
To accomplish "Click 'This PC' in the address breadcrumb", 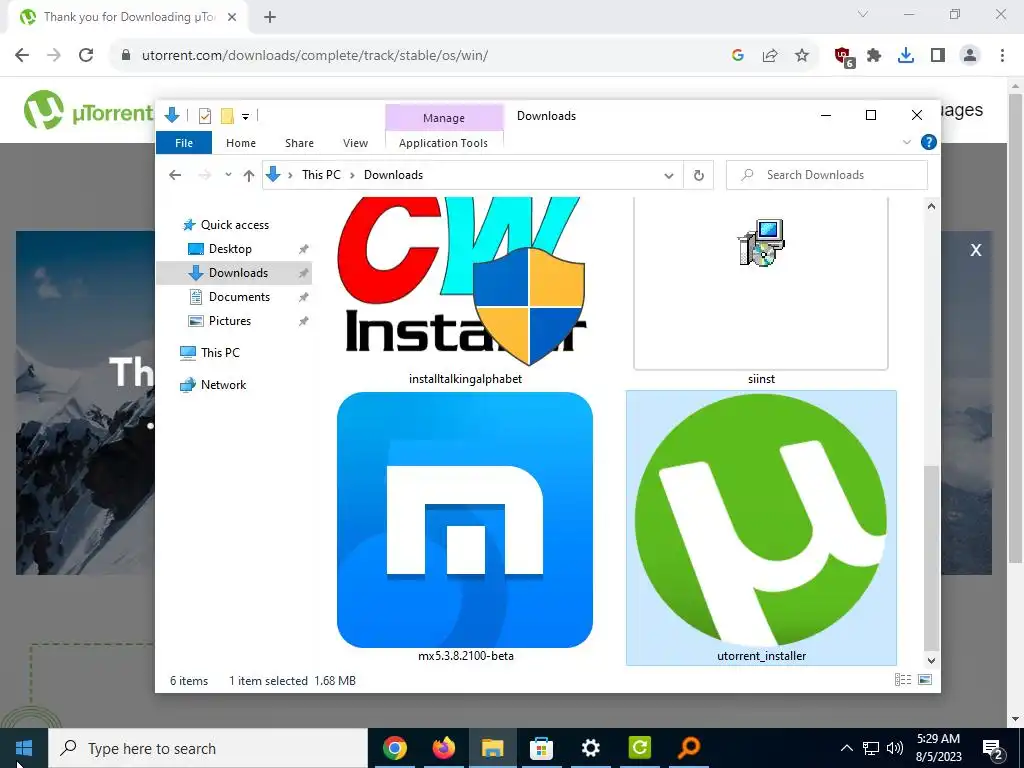I will (x=321, y=175).
